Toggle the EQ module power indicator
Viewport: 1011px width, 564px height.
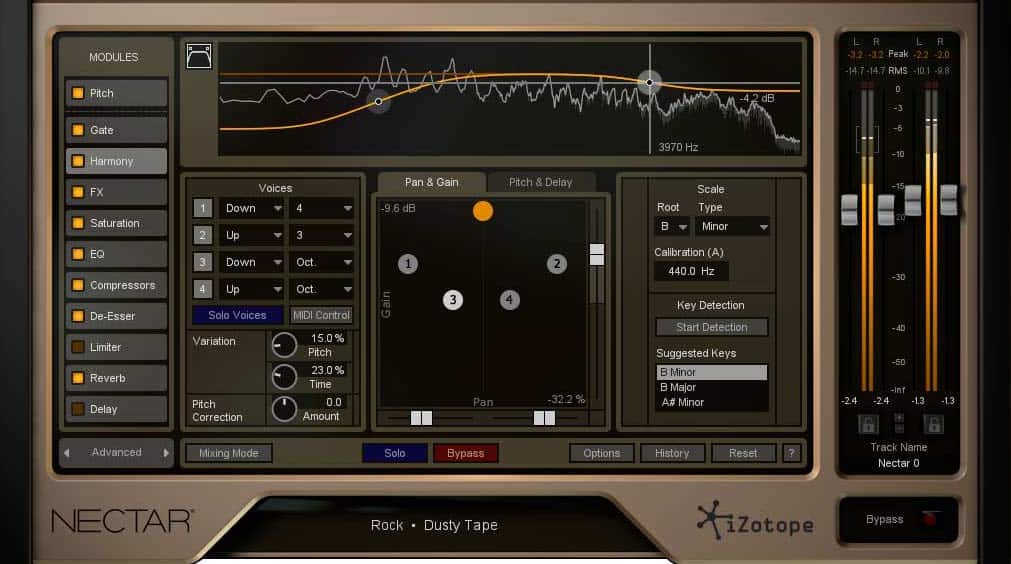click(78, 254)
